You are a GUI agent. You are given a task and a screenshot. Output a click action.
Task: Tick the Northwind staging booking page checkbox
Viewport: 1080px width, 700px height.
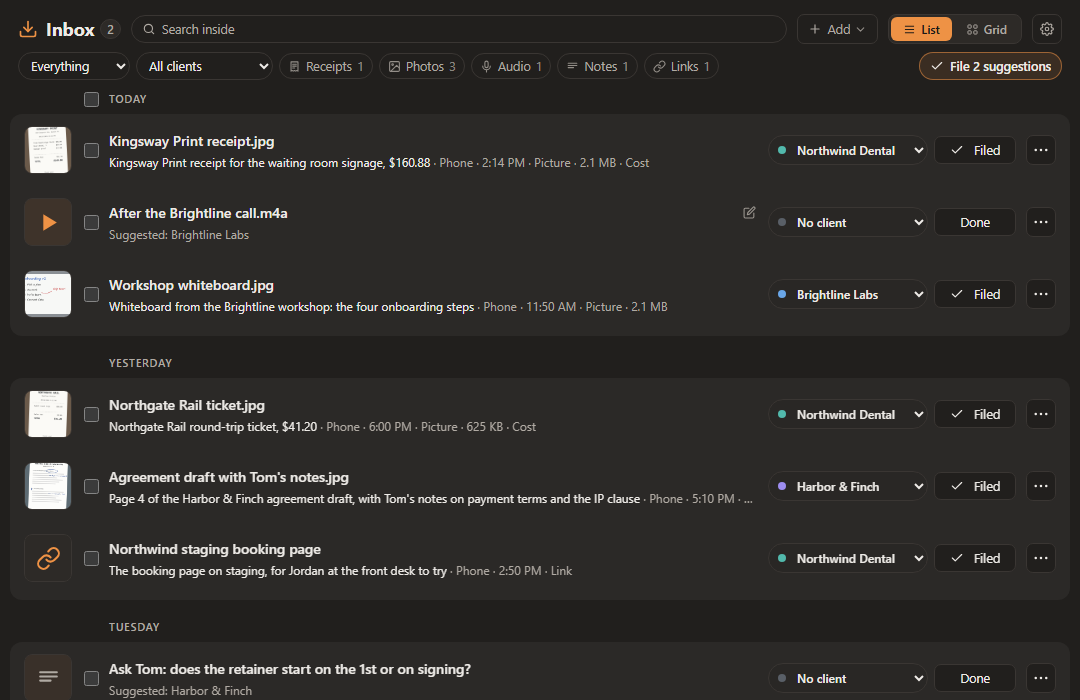click(92, 558)
